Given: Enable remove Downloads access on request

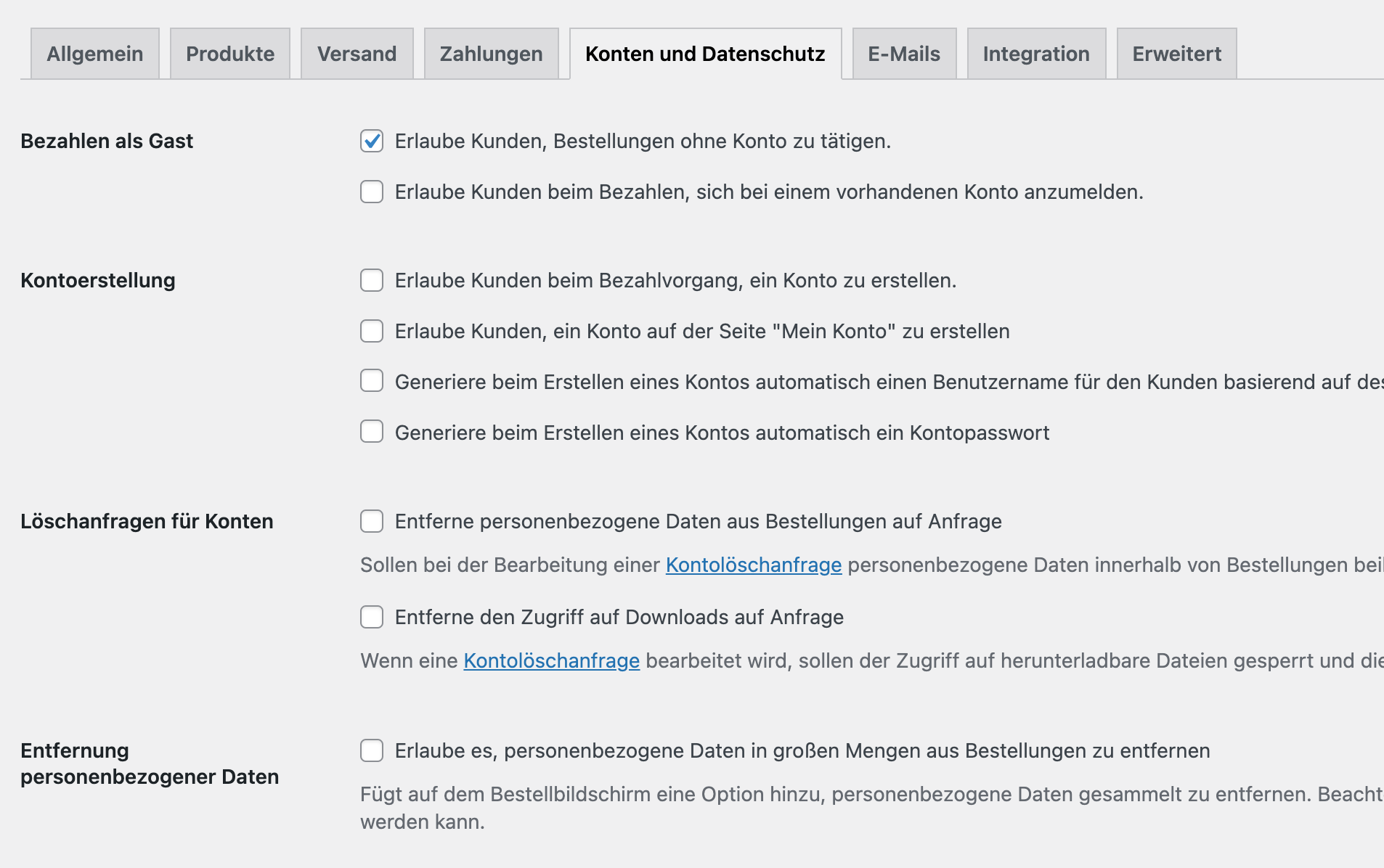Looking at the screenshot, I should click(x=372, y=617).
